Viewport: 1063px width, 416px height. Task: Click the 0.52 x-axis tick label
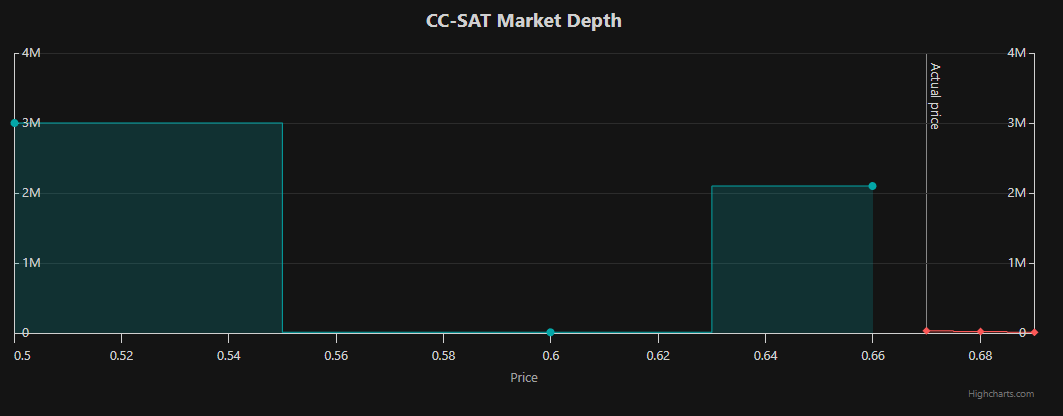tap(121, 355)
